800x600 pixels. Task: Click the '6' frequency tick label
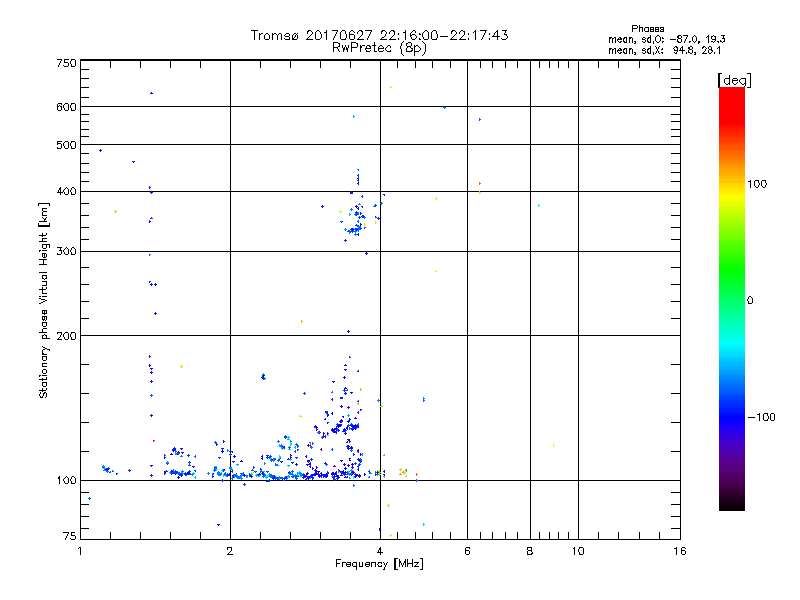click(467, 551)
